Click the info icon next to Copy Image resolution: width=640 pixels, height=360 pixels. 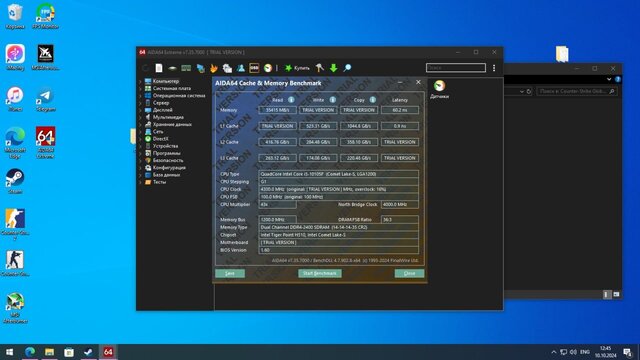click(373, 100)
